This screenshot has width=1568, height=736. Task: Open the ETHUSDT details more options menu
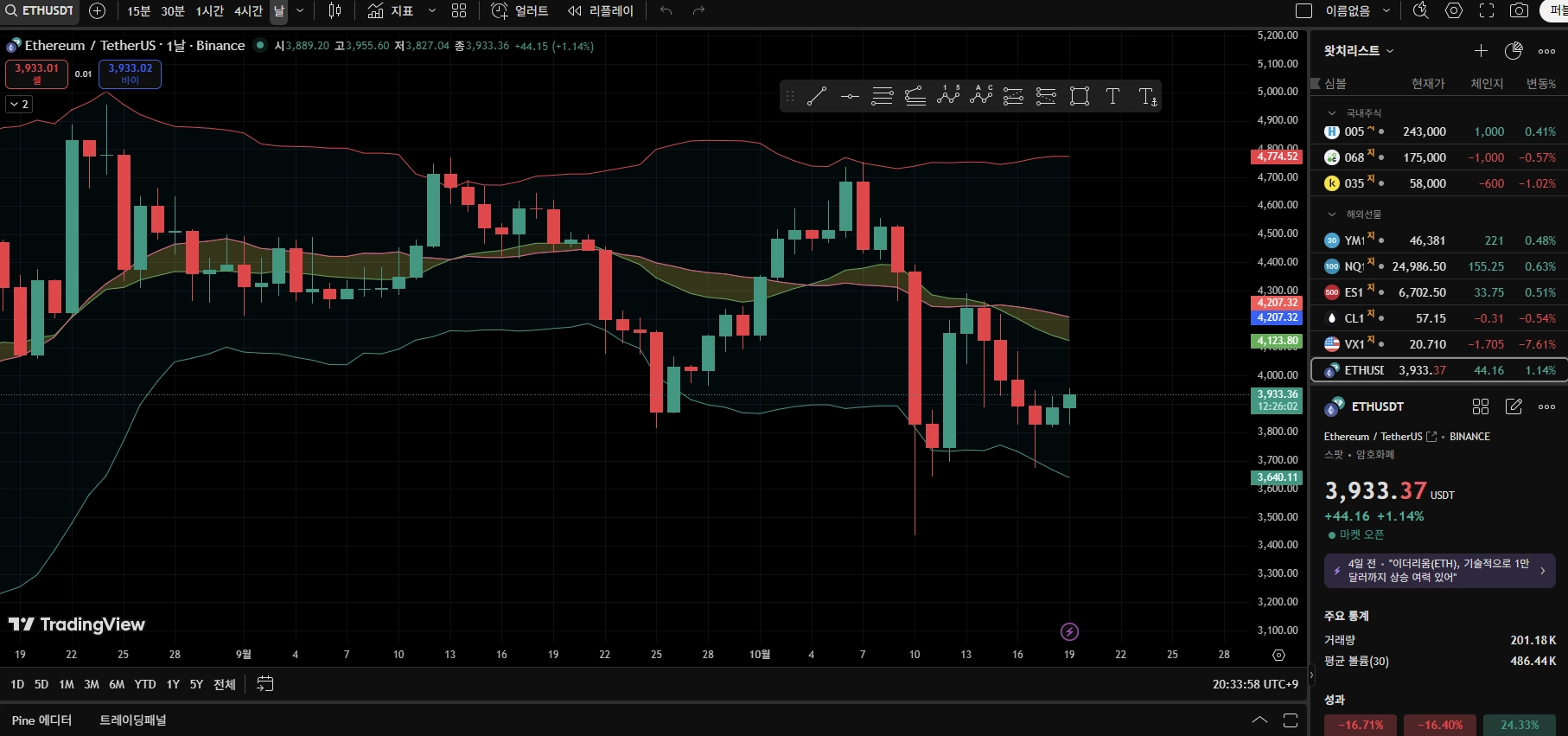[1547, 406]
